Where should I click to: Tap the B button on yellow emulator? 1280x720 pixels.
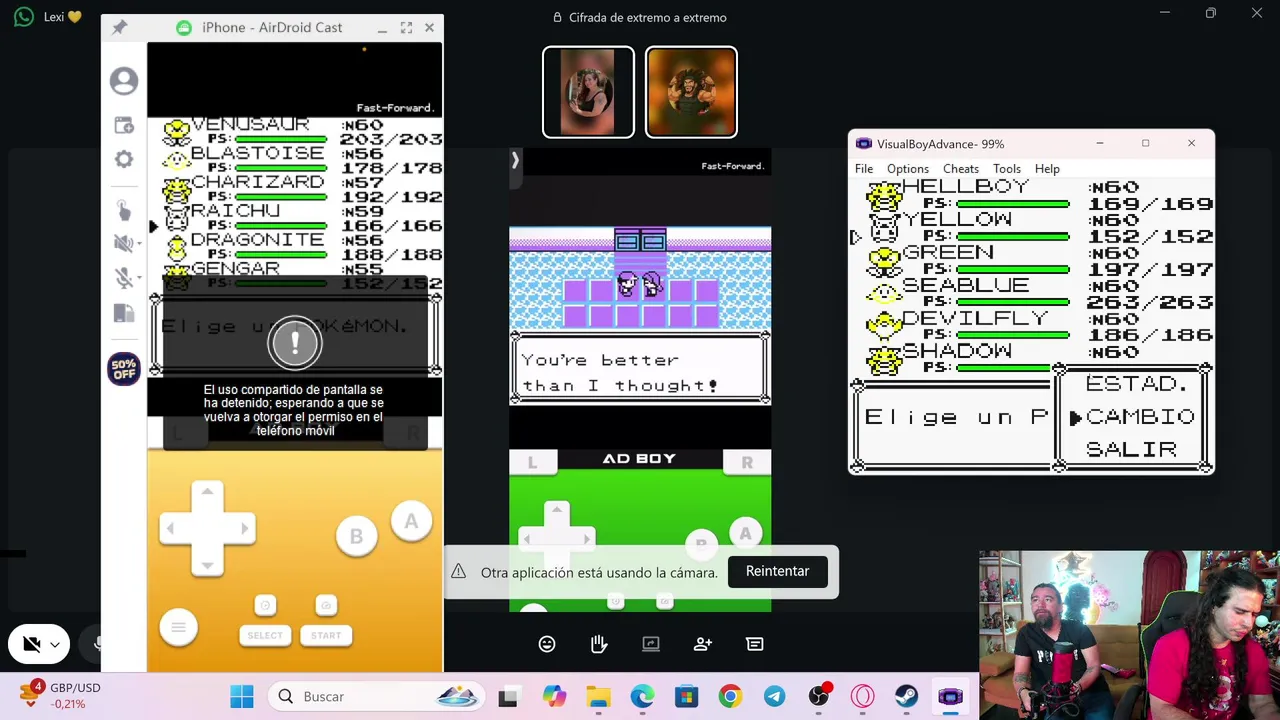(356, 537)
